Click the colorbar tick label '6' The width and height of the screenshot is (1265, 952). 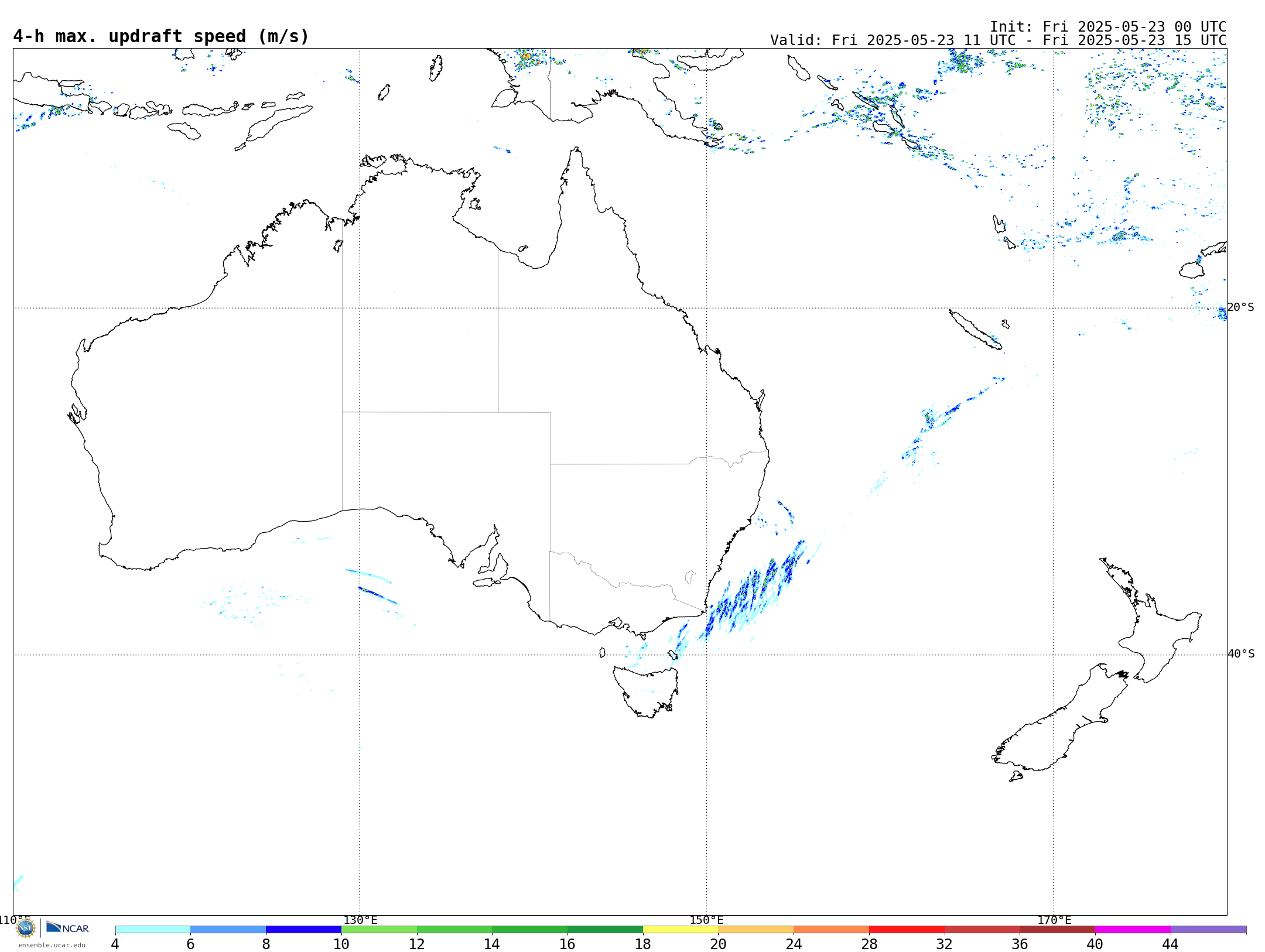(x=190, y=944)
